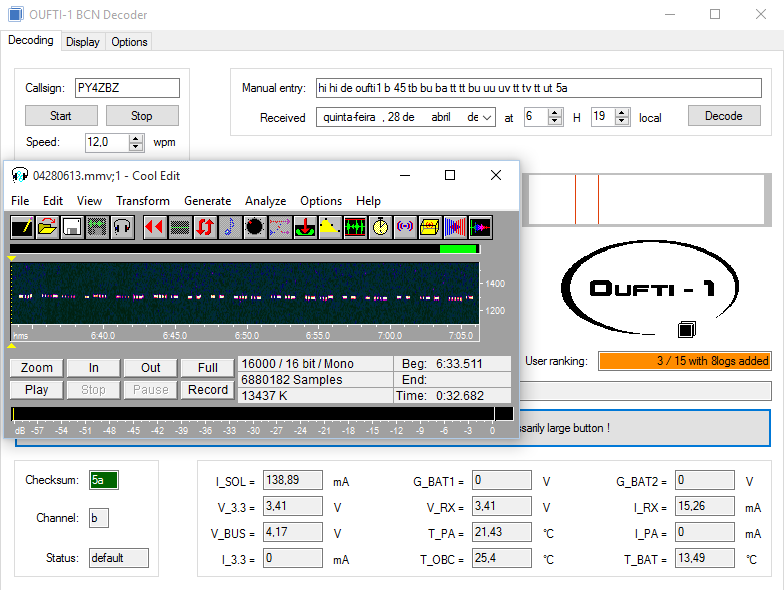Open the Analyze menu in Cool Edit

(266, 201)
